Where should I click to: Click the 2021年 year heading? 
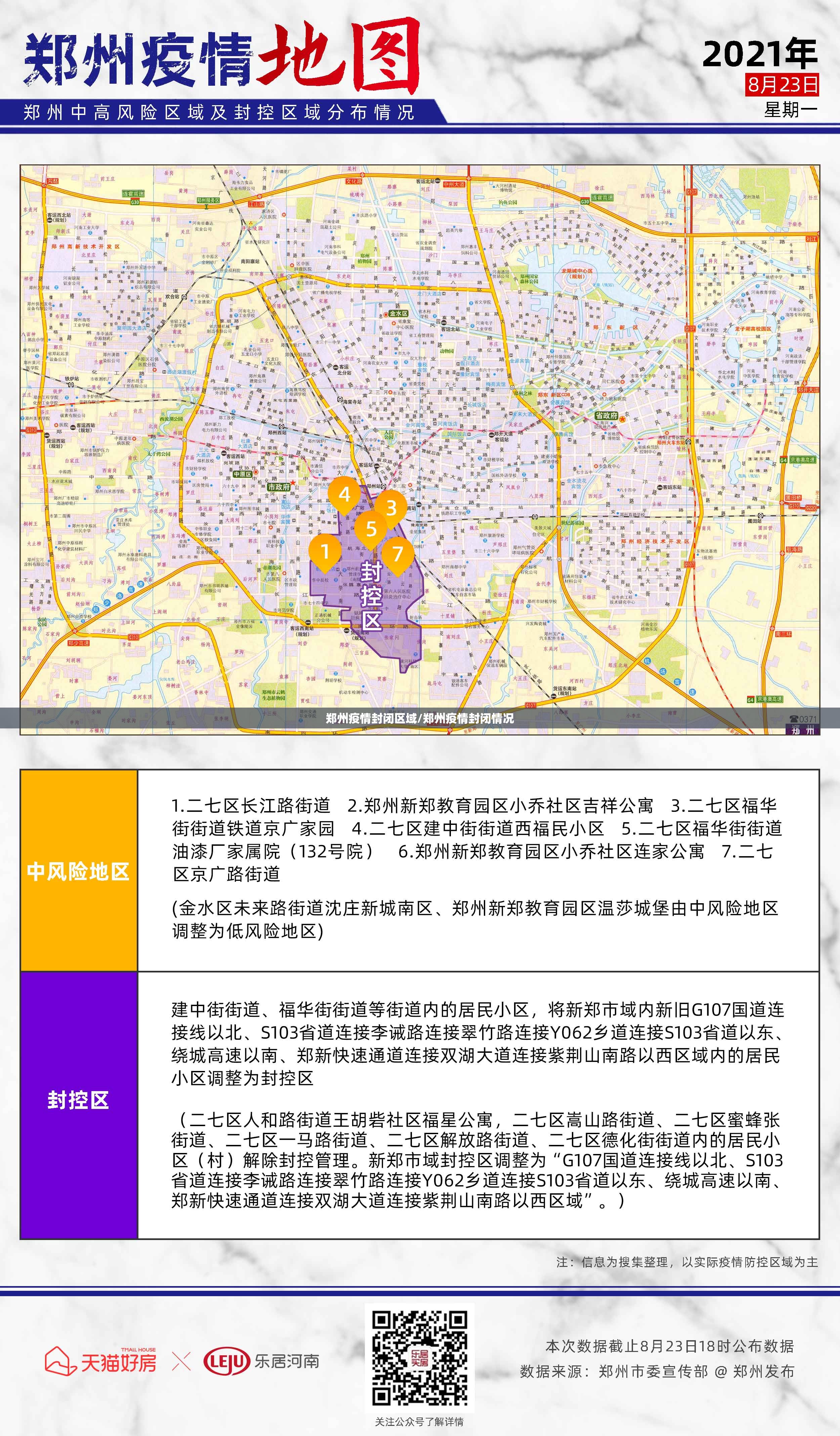tap(760, 54)
